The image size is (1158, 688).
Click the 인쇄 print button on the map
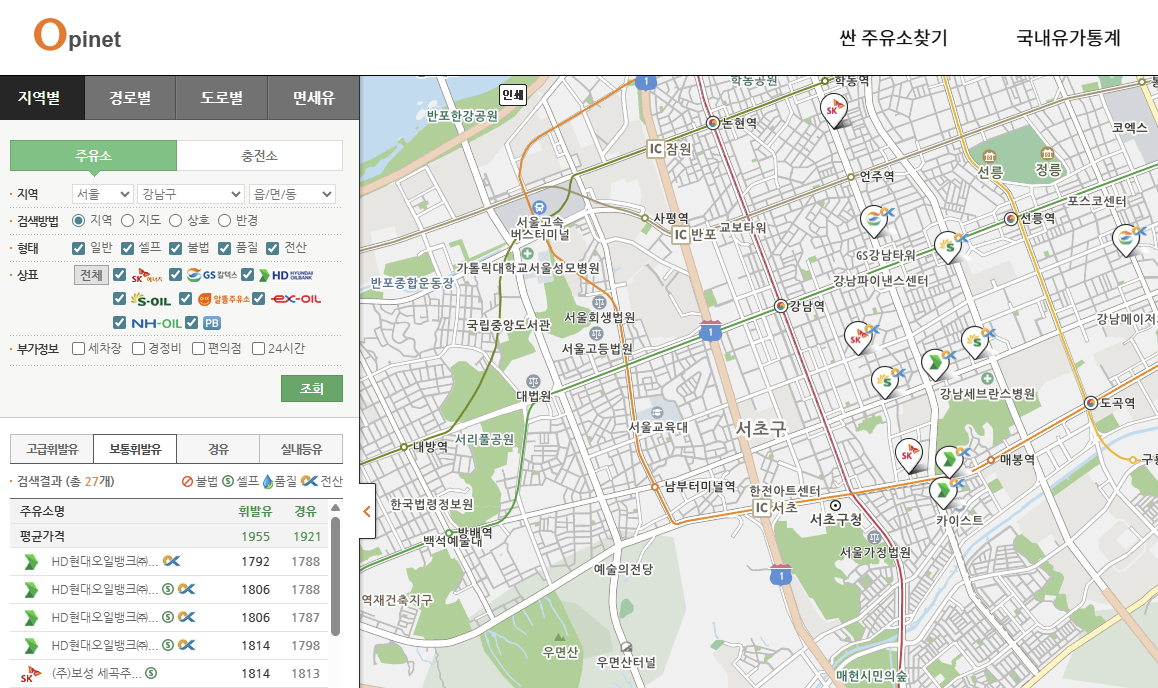[x=513, y=94]
